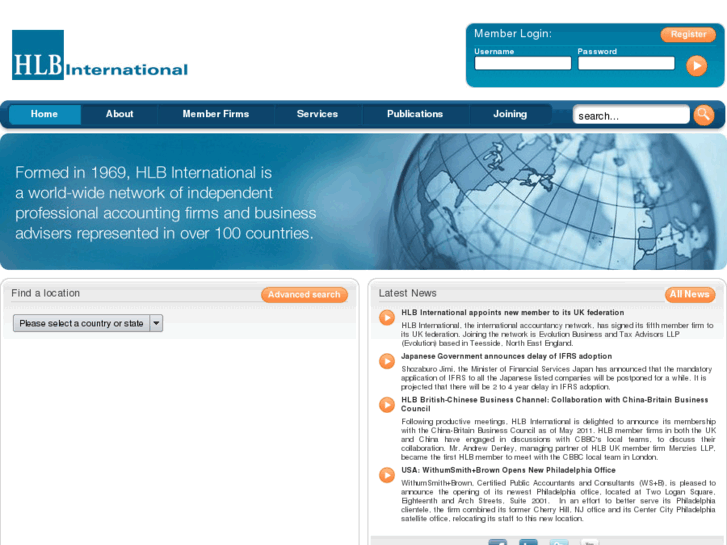The width and height of the screenshot is (727, 545).
Task: Focus the Password field
Action: coord(626,63)
